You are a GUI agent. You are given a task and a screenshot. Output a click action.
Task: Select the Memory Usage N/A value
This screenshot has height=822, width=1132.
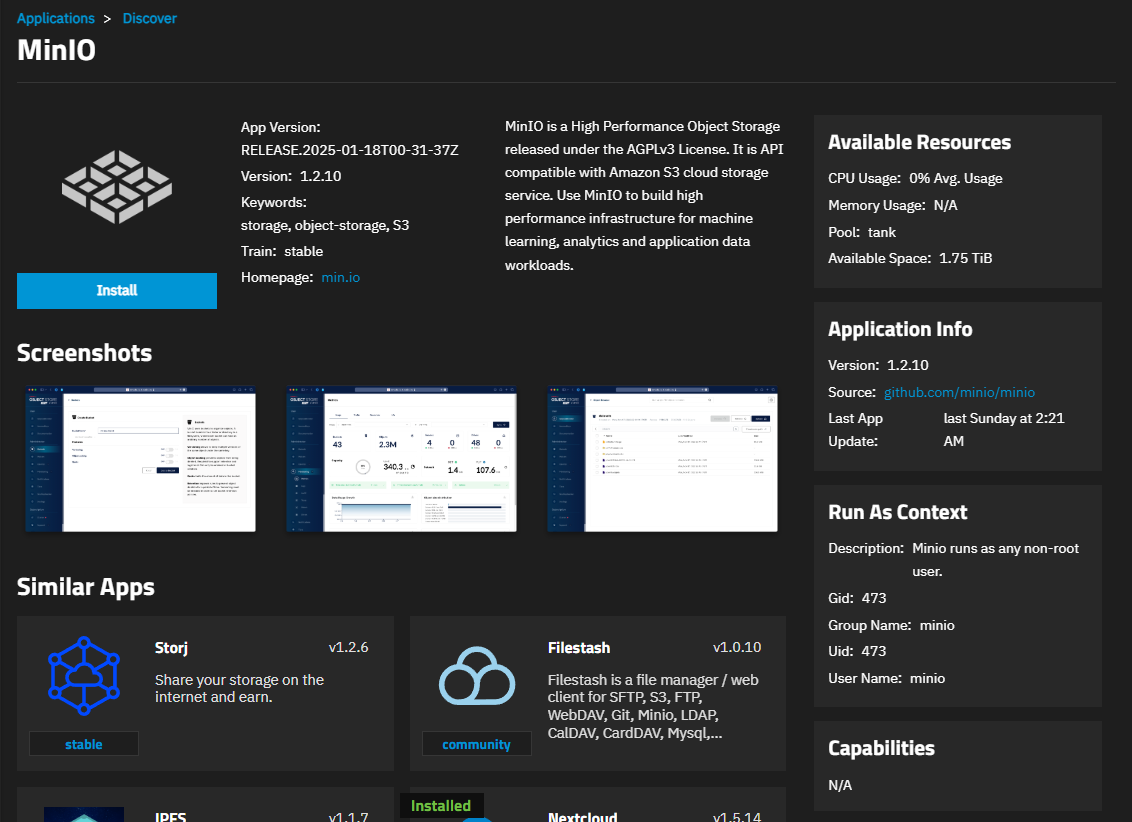[x=946, y=205]
